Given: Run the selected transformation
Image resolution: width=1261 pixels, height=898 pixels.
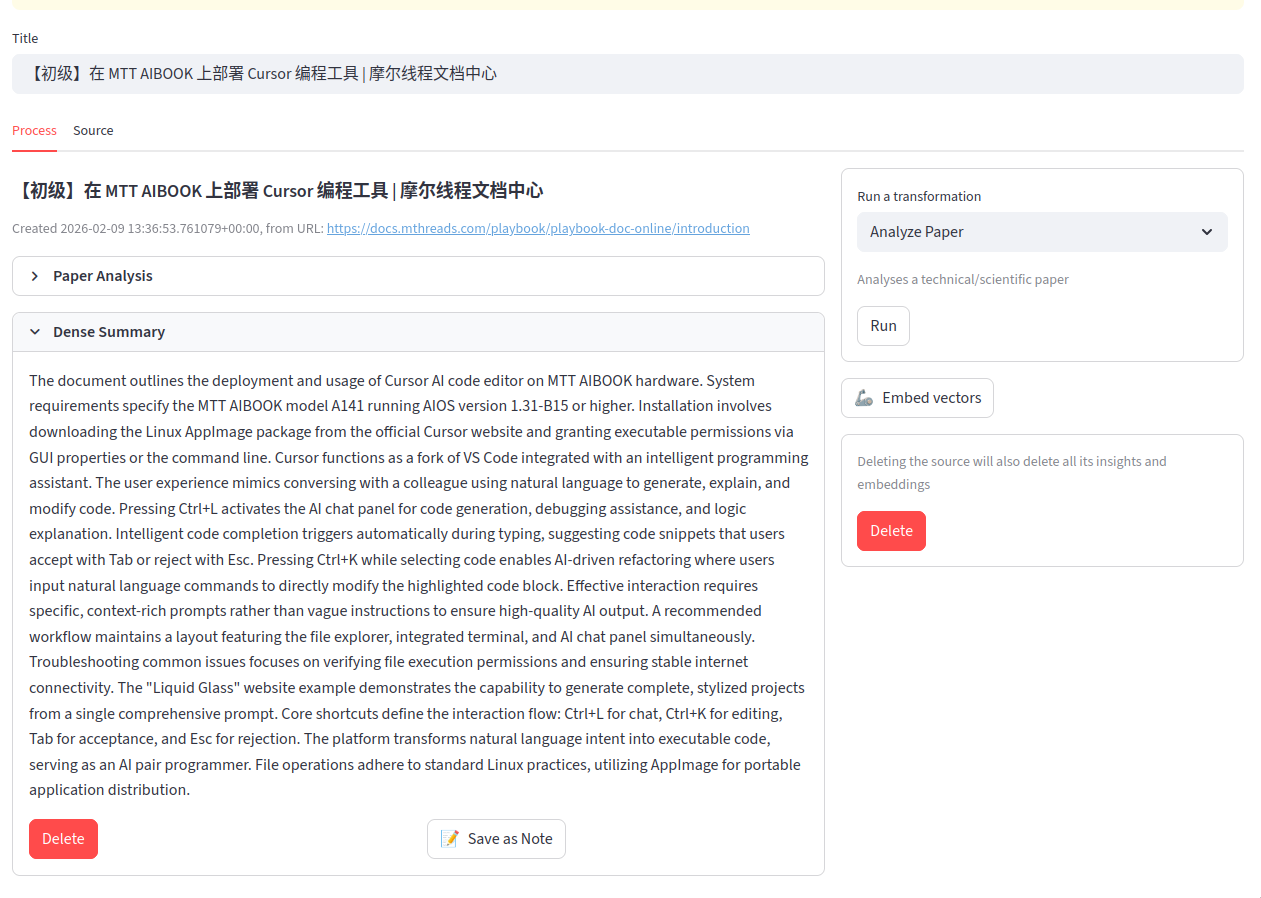Looking at the screenshot, I should (x=883, y=326).
